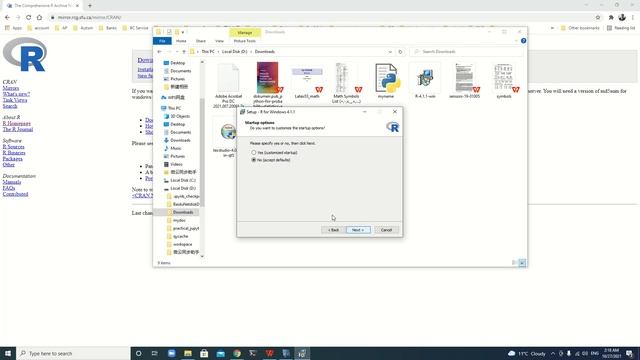Open the Manuals documentation link
640x360 pixels.
[12, 182]
